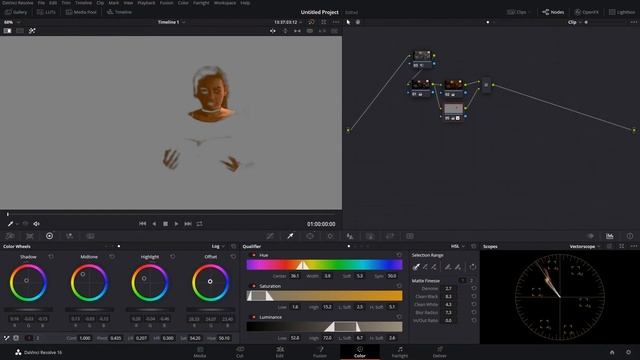Open the Clip mode dropdown in node editor
This screenshot has width=640, height=360.
tap(575, 22)
